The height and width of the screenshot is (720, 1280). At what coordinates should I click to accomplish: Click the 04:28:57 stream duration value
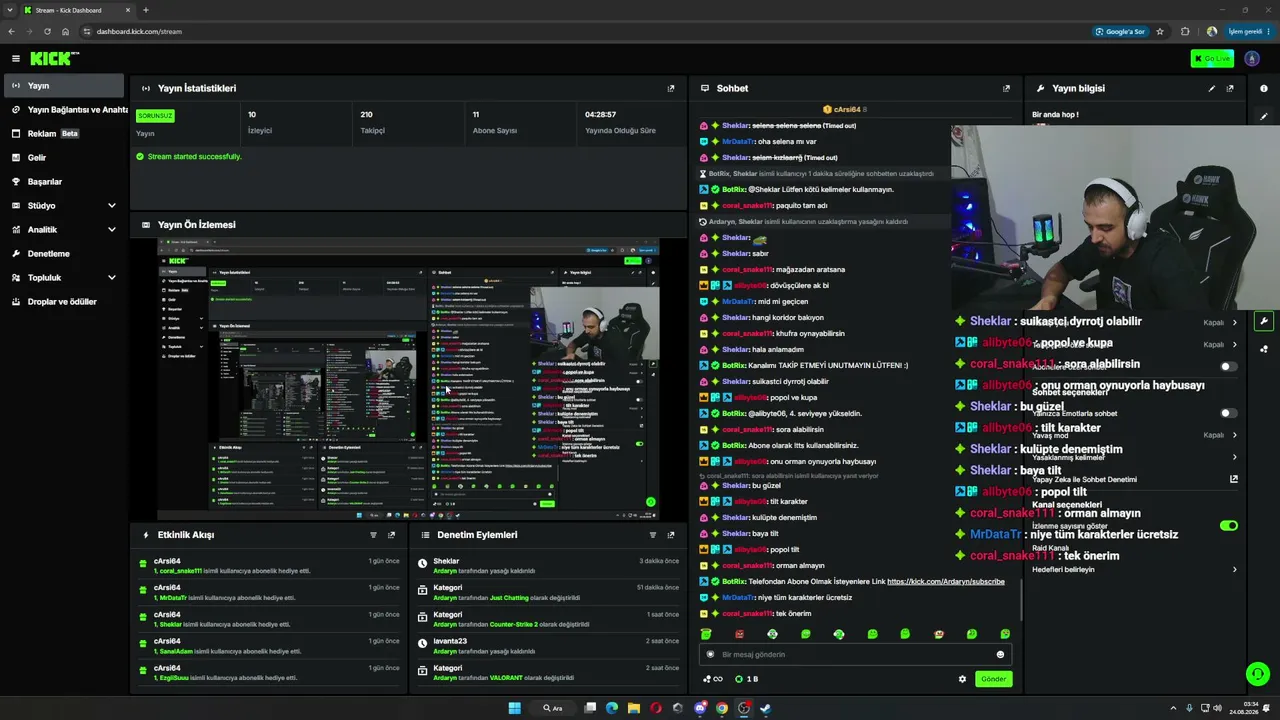[600, 115]
